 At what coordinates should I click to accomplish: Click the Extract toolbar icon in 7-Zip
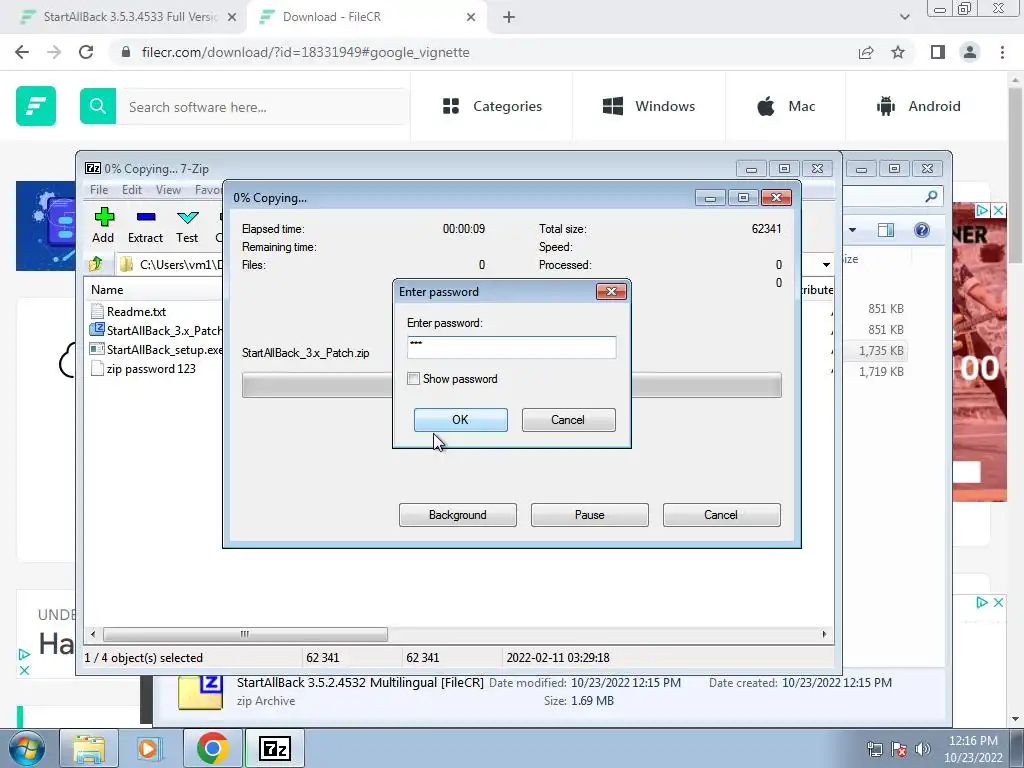(x=145, y=225)
